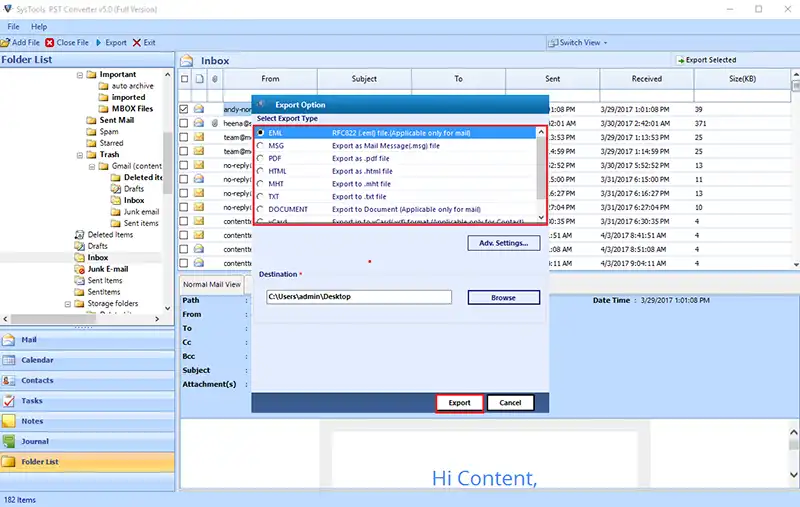
Task: Select the Spam folder icon
Action: pos(91,132)
